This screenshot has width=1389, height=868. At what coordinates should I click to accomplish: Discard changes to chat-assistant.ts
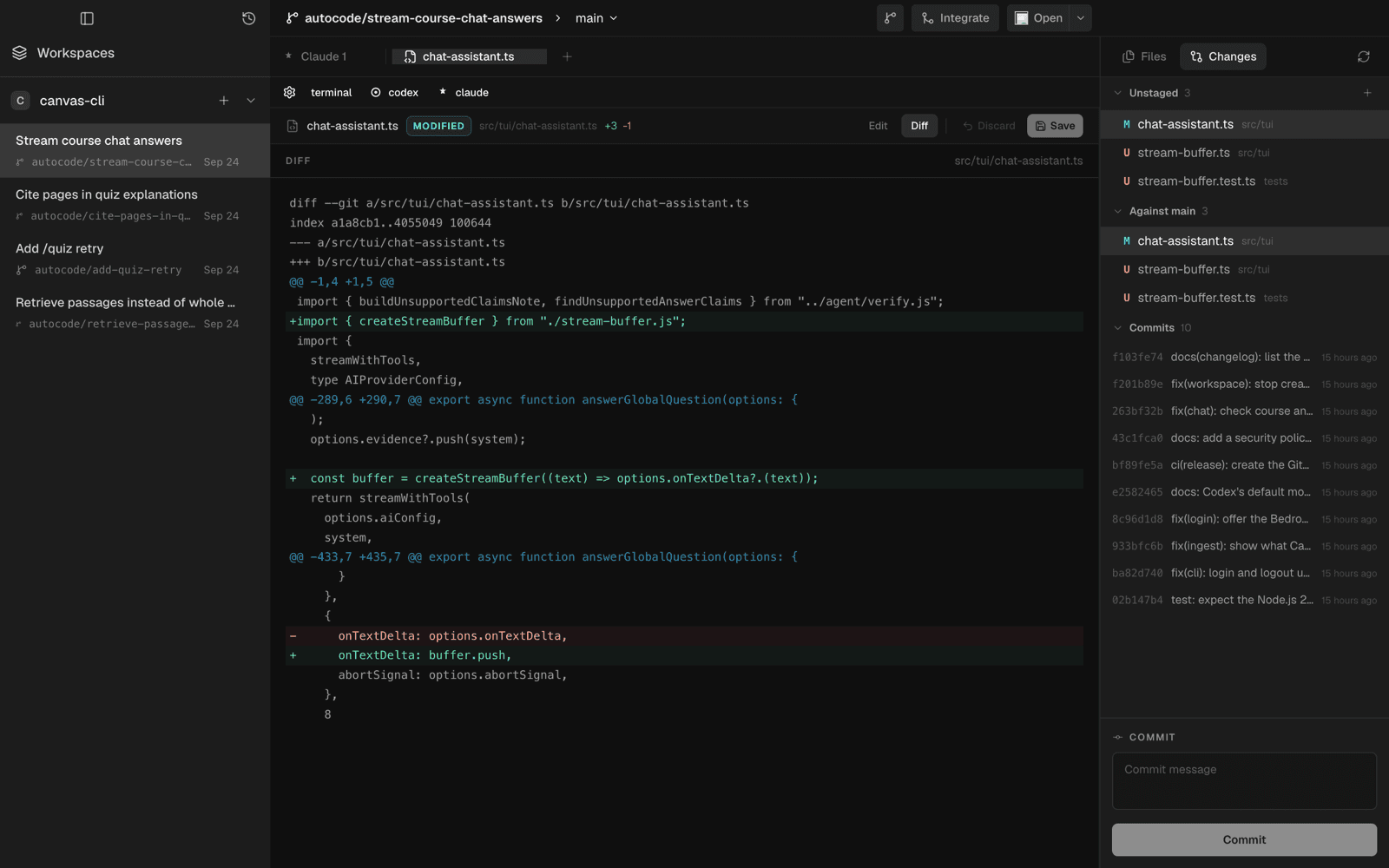point(989,126)
